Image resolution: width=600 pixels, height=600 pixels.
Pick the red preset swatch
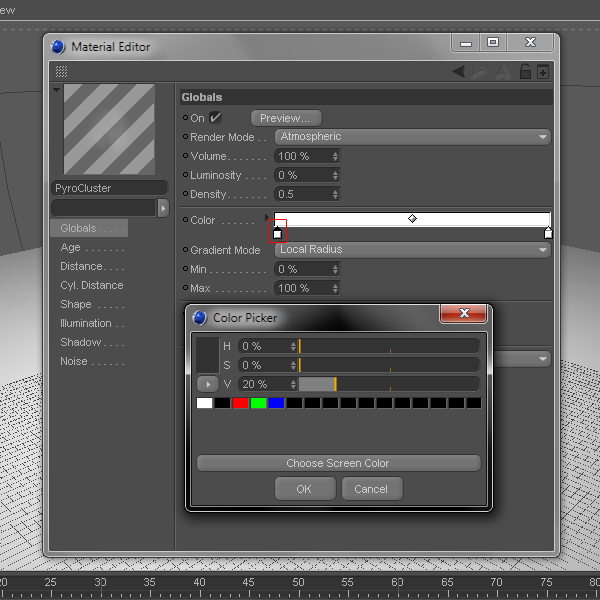coord(240,403)
